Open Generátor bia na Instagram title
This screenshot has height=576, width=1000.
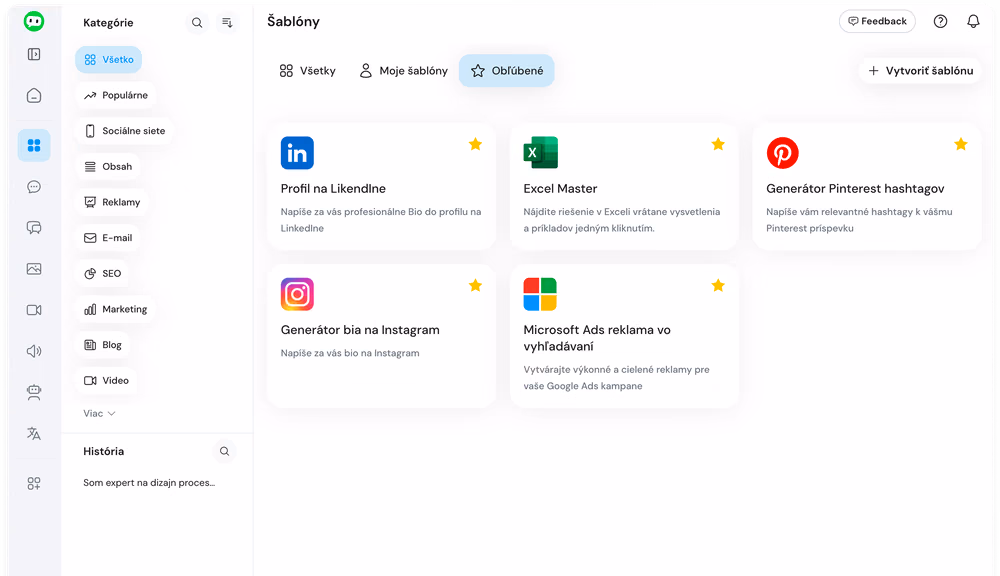[360, 330]
